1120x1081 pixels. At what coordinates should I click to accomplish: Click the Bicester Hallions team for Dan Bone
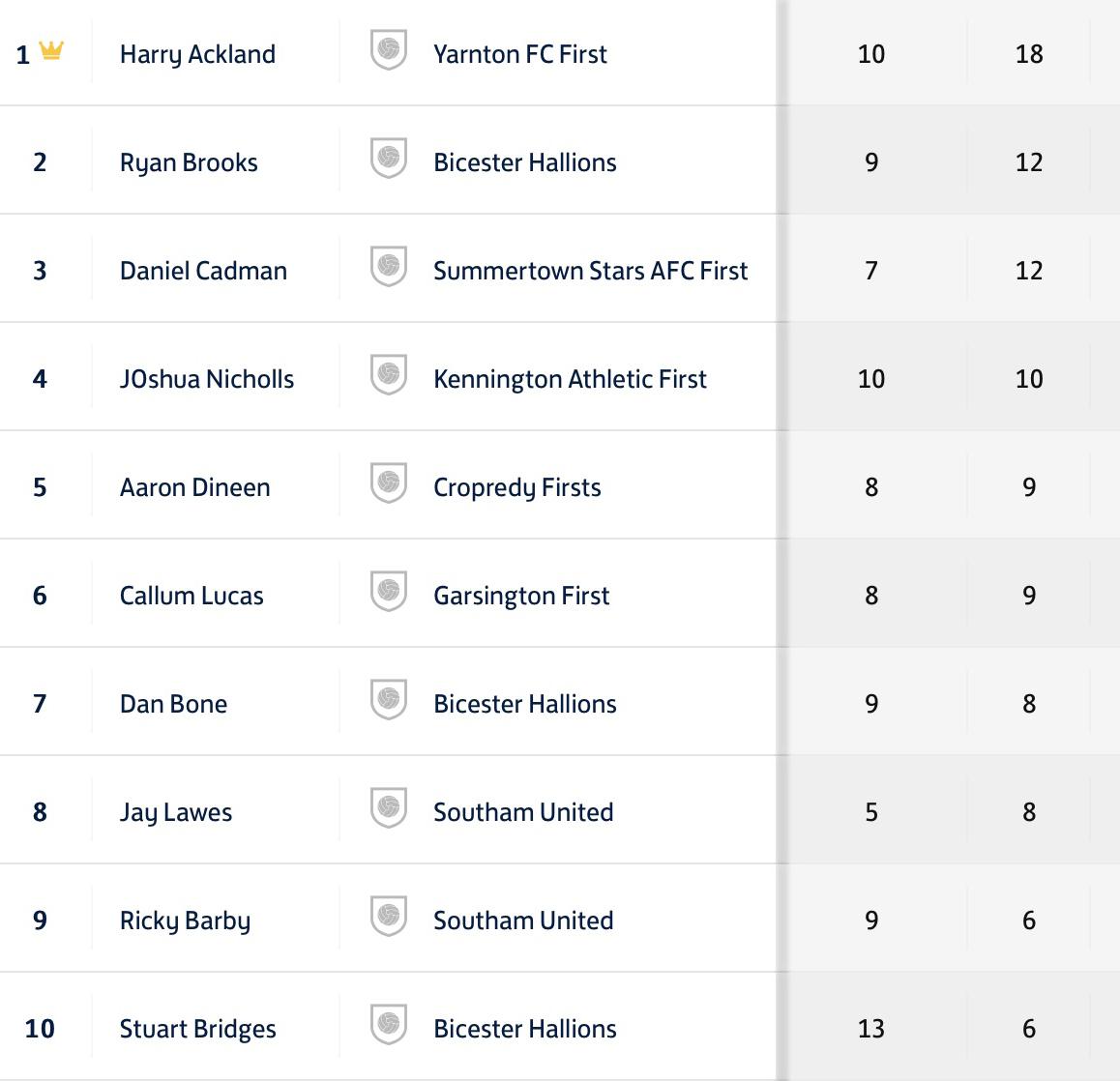coord(525,704)
